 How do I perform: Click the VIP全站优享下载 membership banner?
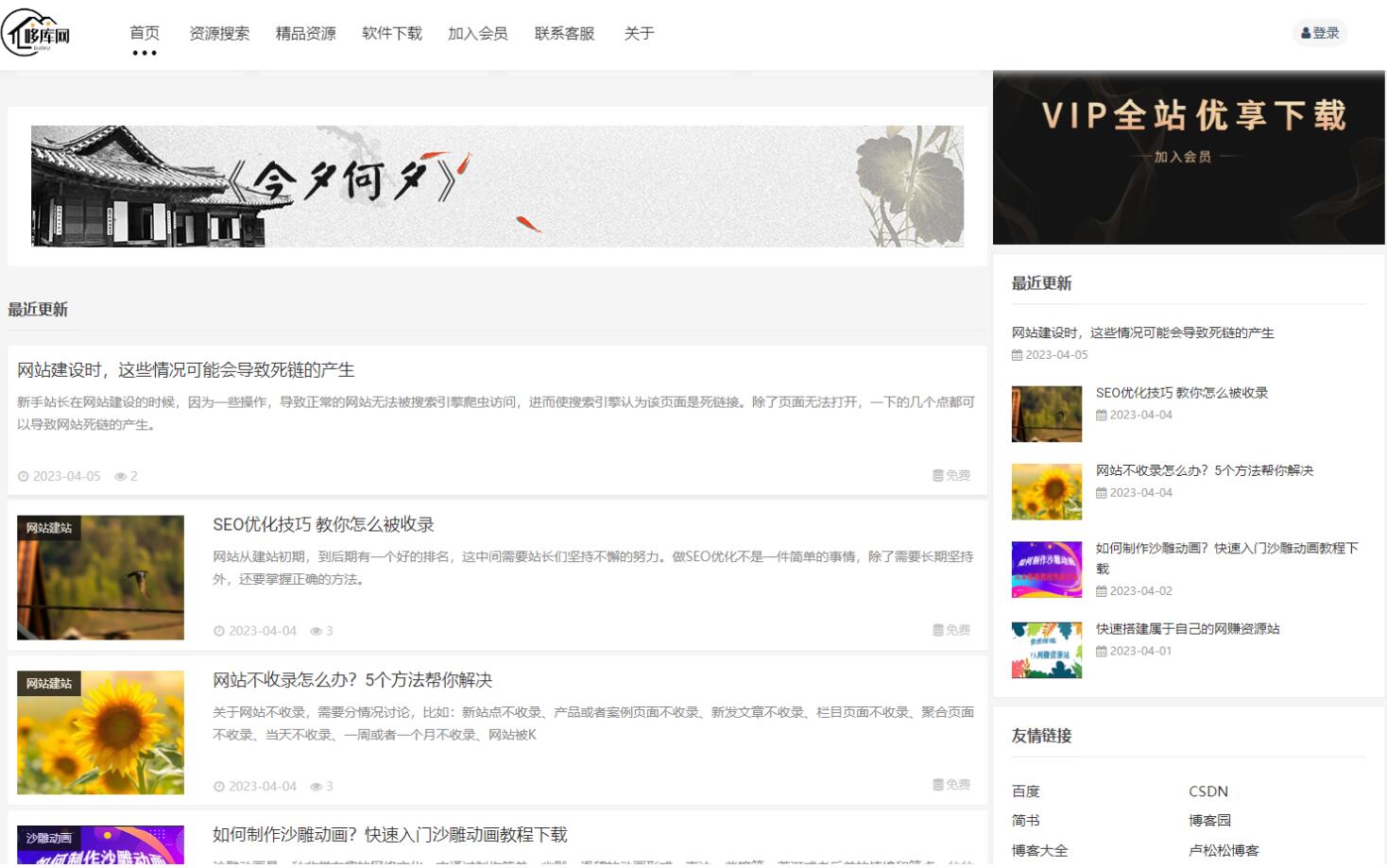point(1187,156)
